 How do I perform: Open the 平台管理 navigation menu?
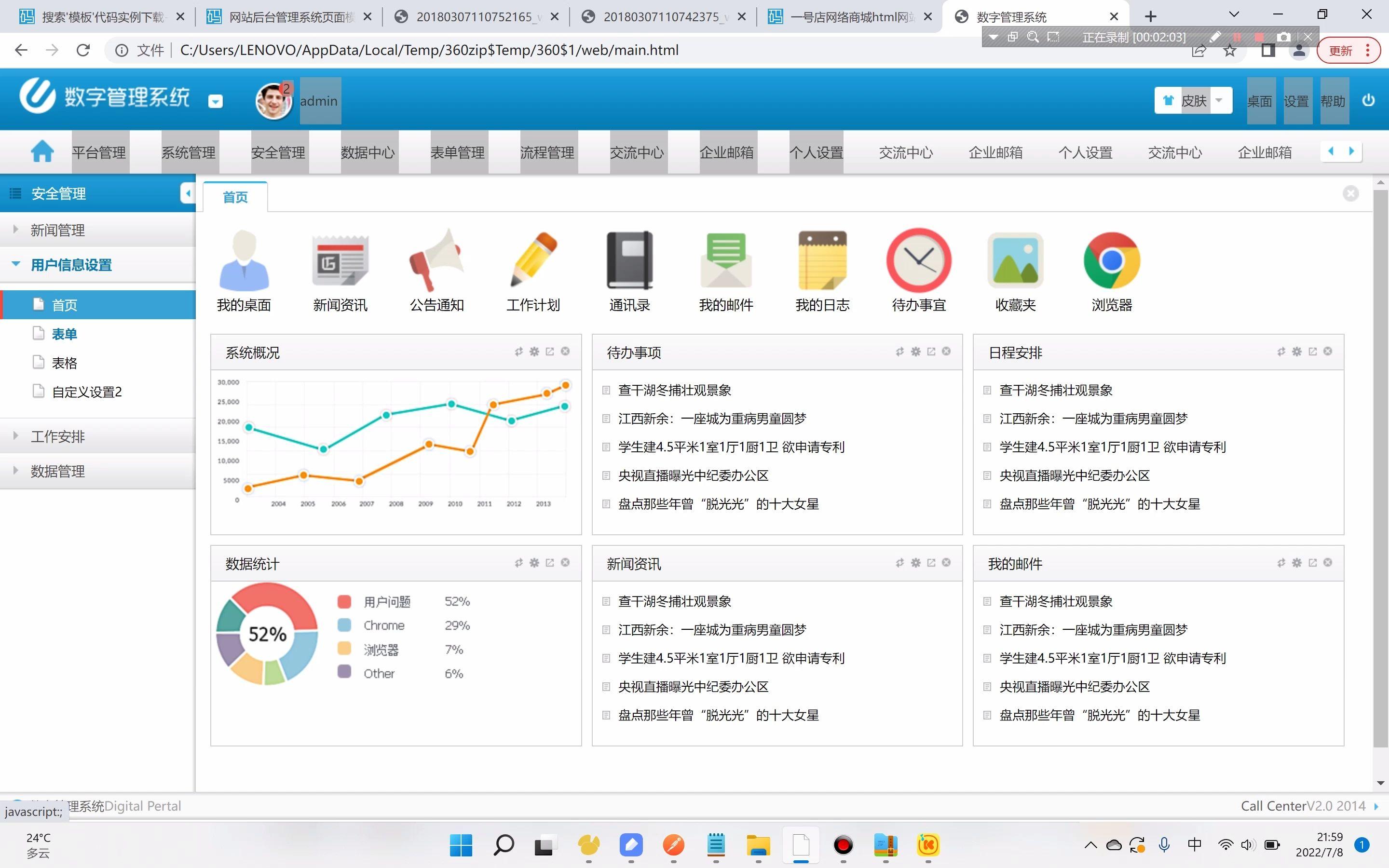[100, 152]
